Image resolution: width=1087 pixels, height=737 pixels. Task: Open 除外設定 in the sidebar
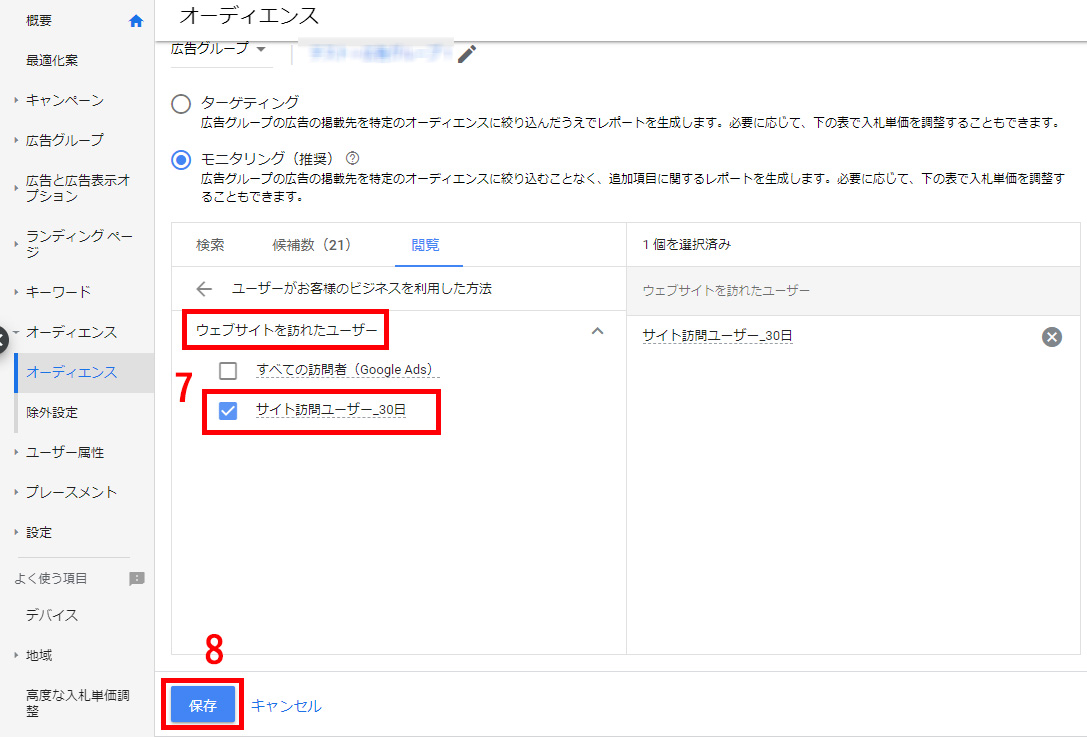(x=52, y=413)
